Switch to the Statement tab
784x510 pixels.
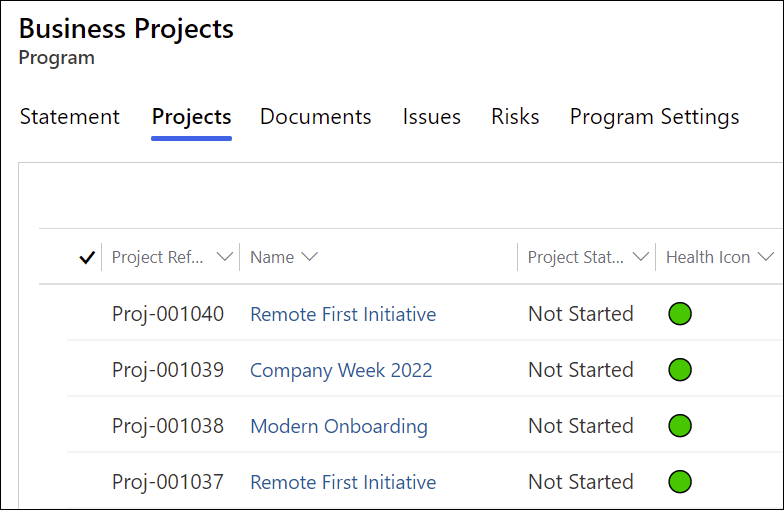tap(70, 117)
